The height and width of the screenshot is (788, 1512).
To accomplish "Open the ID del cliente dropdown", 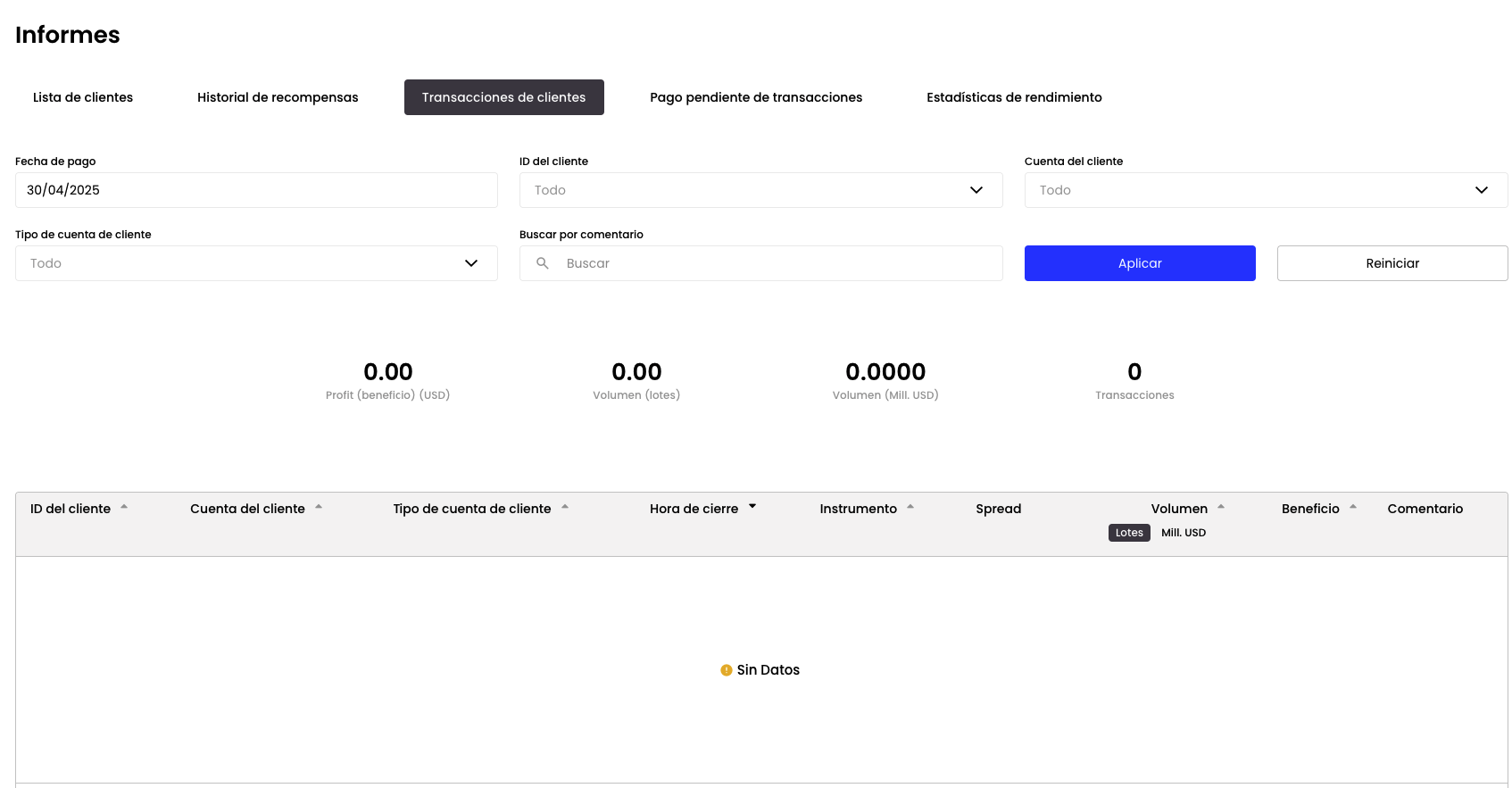I will click(760, 190).
